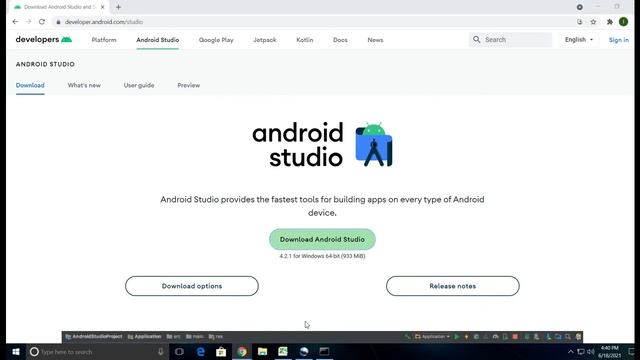Show hidden system tray icons
The width and height of the screenshot is (640, 360).
click(x=571, y=351)
